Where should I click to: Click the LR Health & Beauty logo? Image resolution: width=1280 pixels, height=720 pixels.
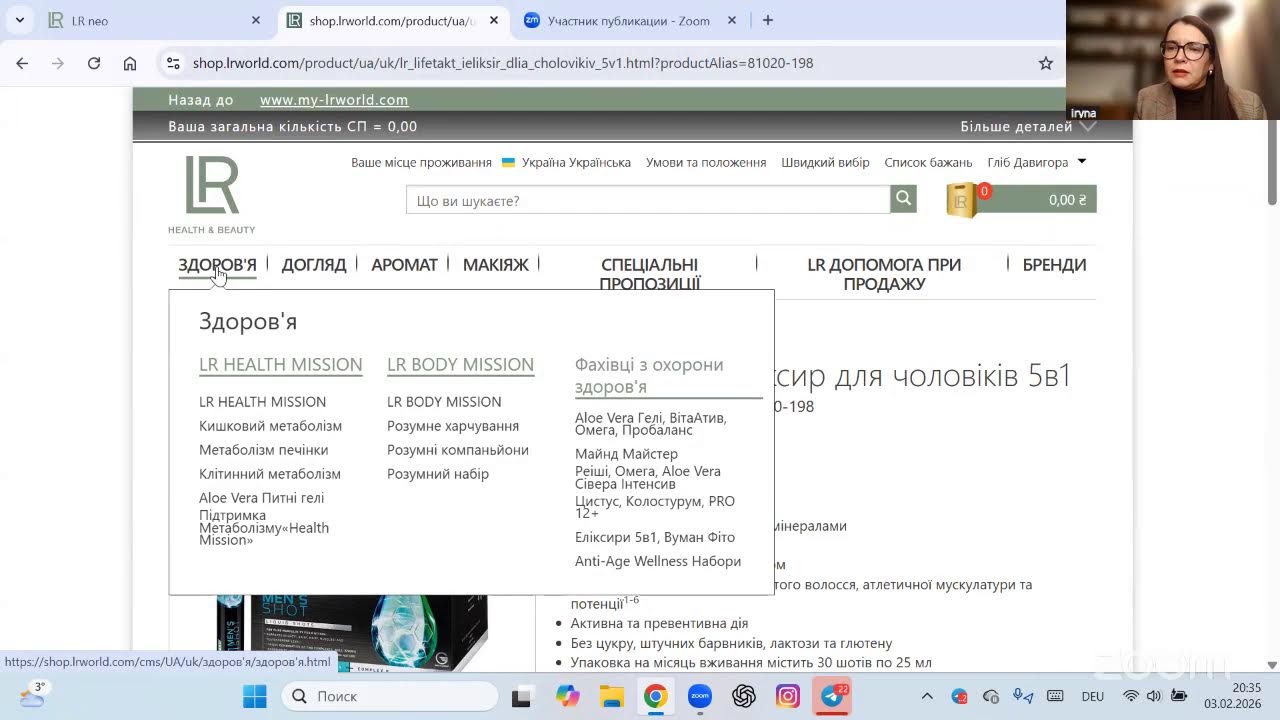coord(212,195)
